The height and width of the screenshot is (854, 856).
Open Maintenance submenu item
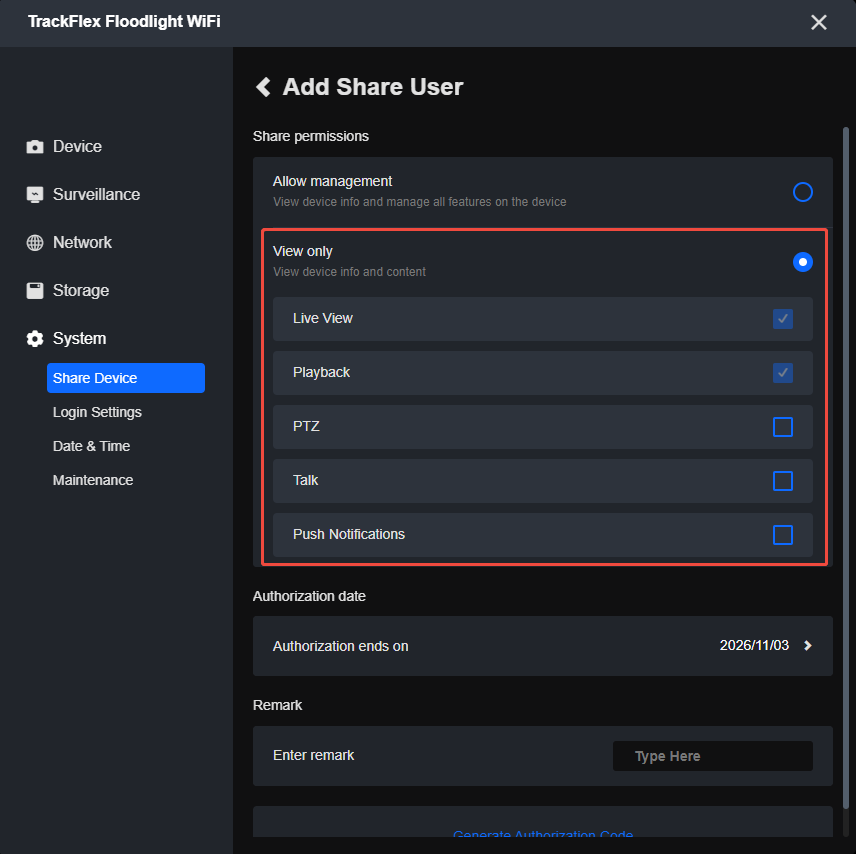(x=93, y=480)
